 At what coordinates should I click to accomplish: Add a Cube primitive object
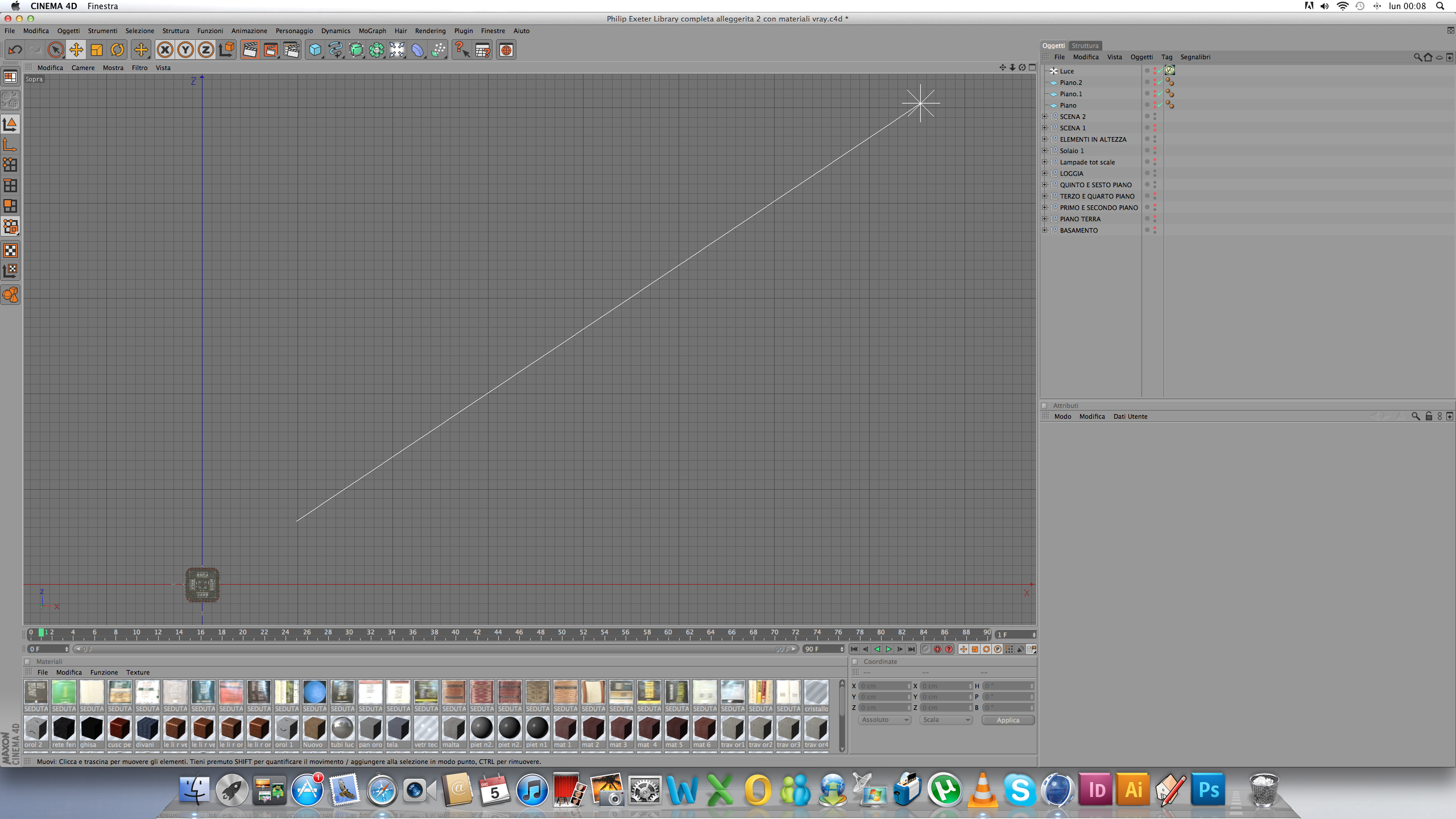point(315,50)
